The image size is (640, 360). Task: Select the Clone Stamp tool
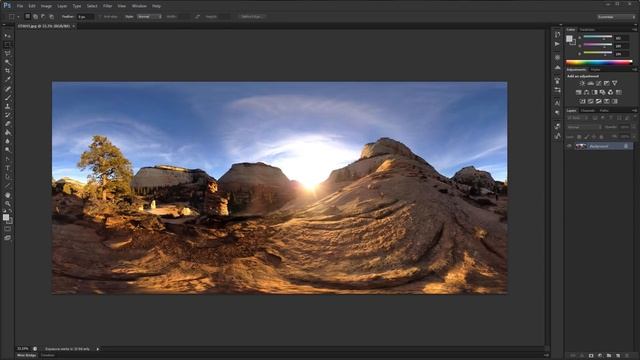(x=7, y=106)
